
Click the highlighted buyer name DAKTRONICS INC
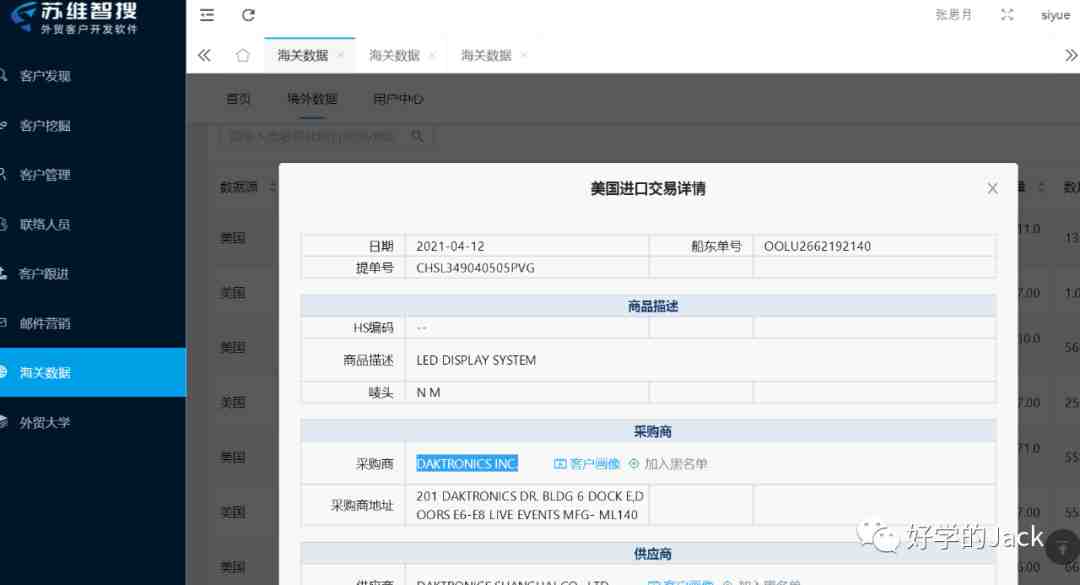click(467, 464)
